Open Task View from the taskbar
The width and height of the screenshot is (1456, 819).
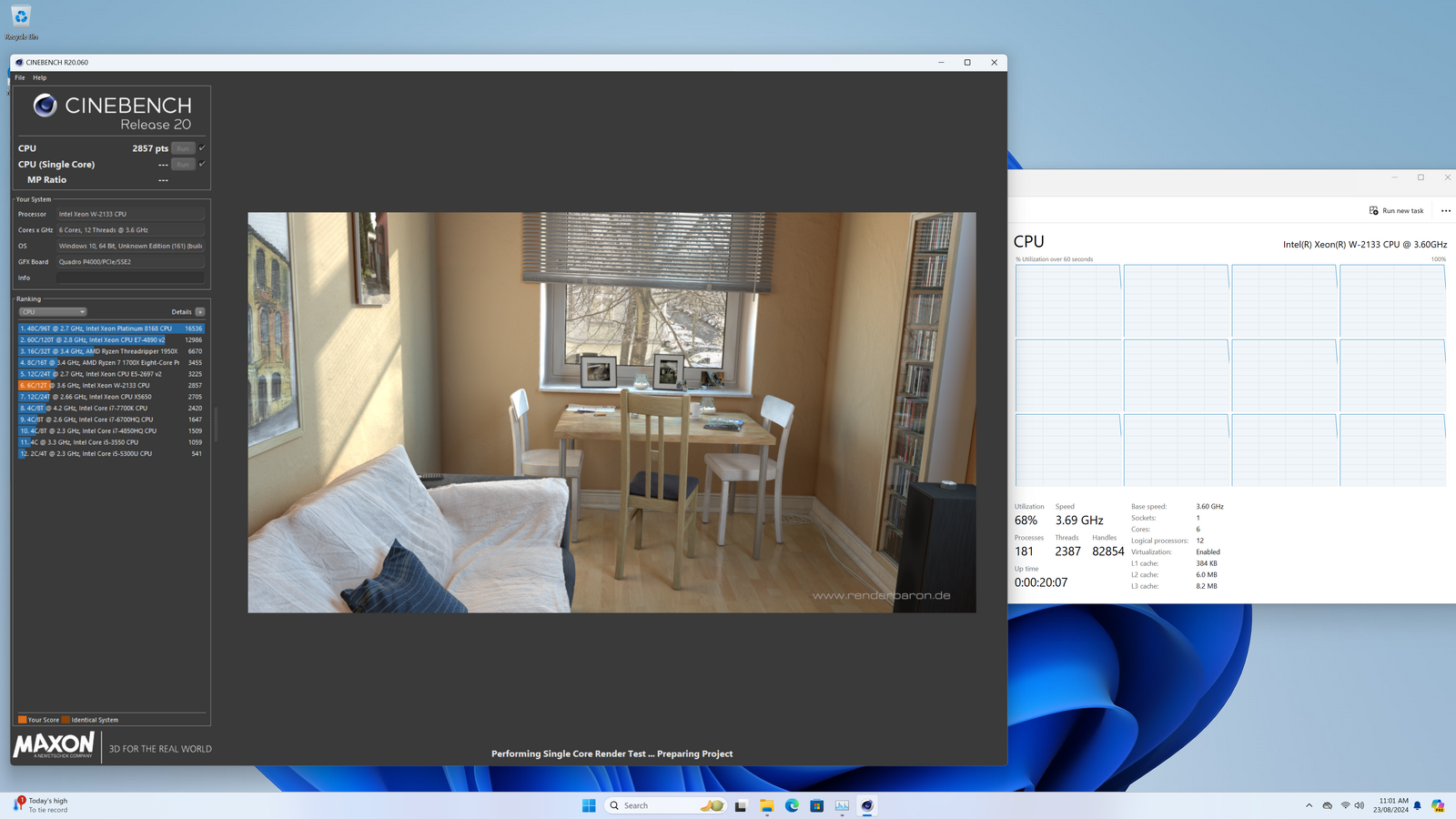coord(741,805)
